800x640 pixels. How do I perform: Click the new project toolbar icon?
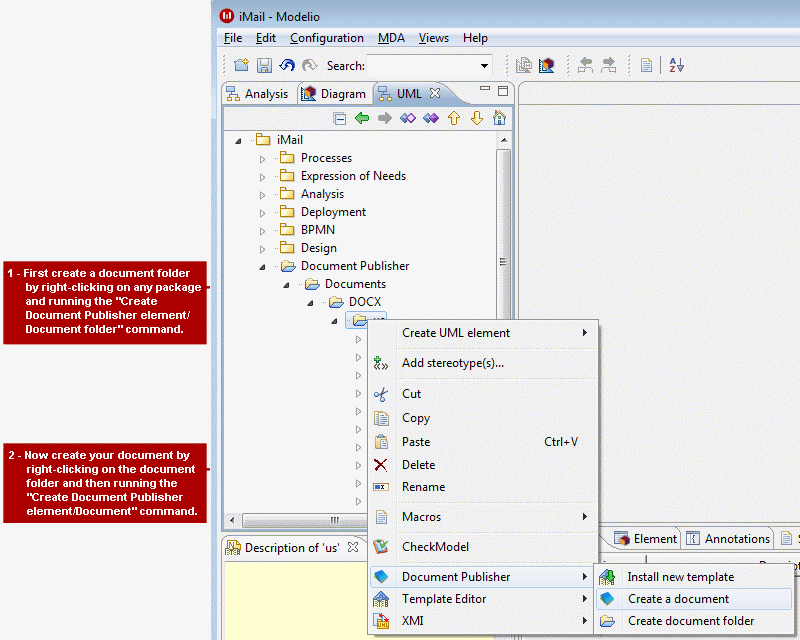(241, 65)
